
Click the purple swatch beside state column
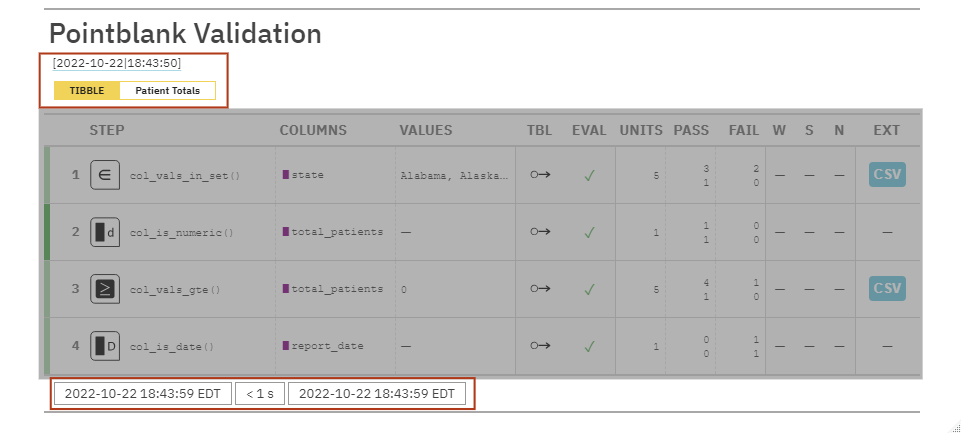(x=286, y=175)
